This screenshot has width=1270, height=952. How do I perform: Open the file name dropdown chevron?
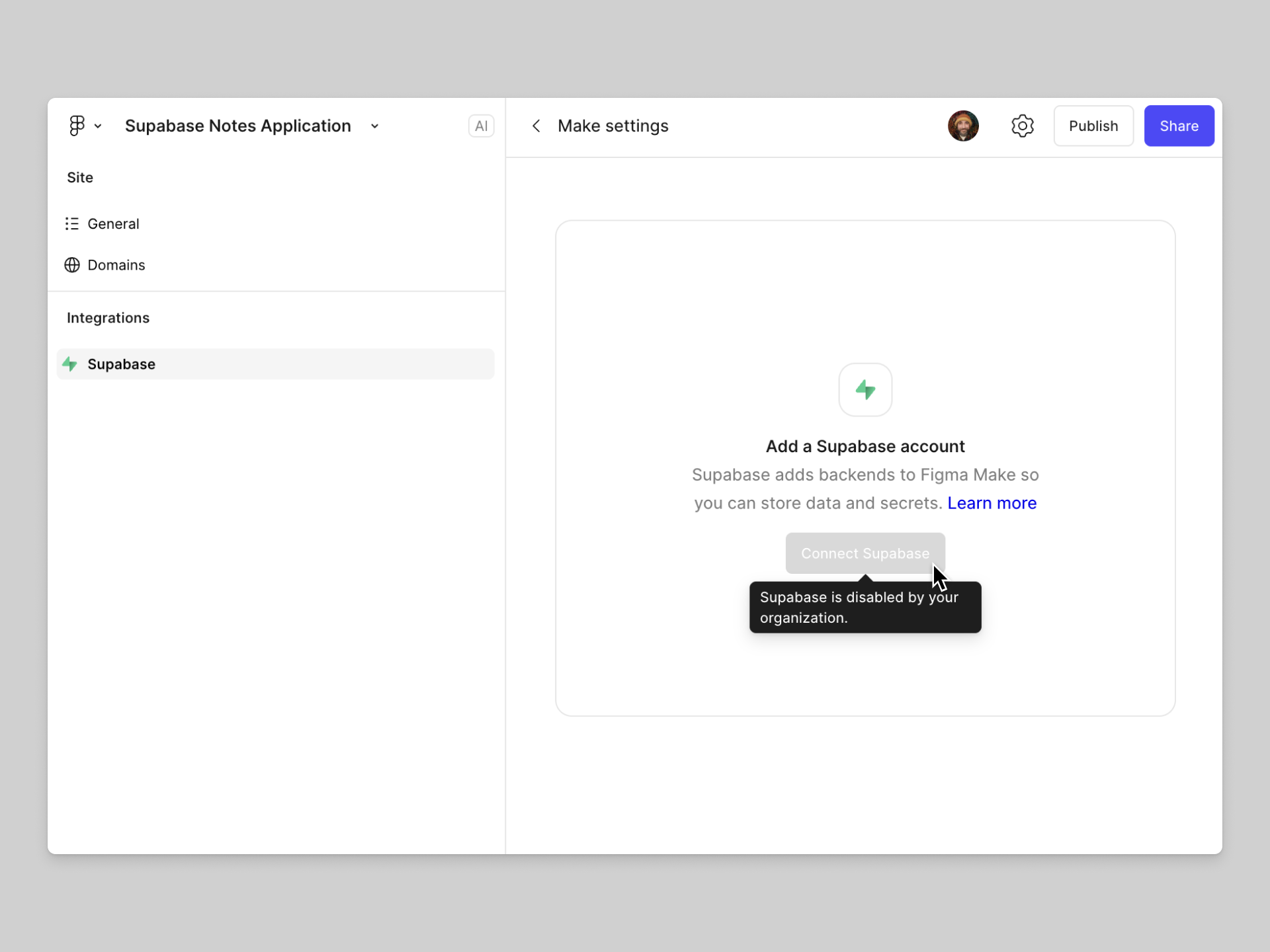click(375, 126)
